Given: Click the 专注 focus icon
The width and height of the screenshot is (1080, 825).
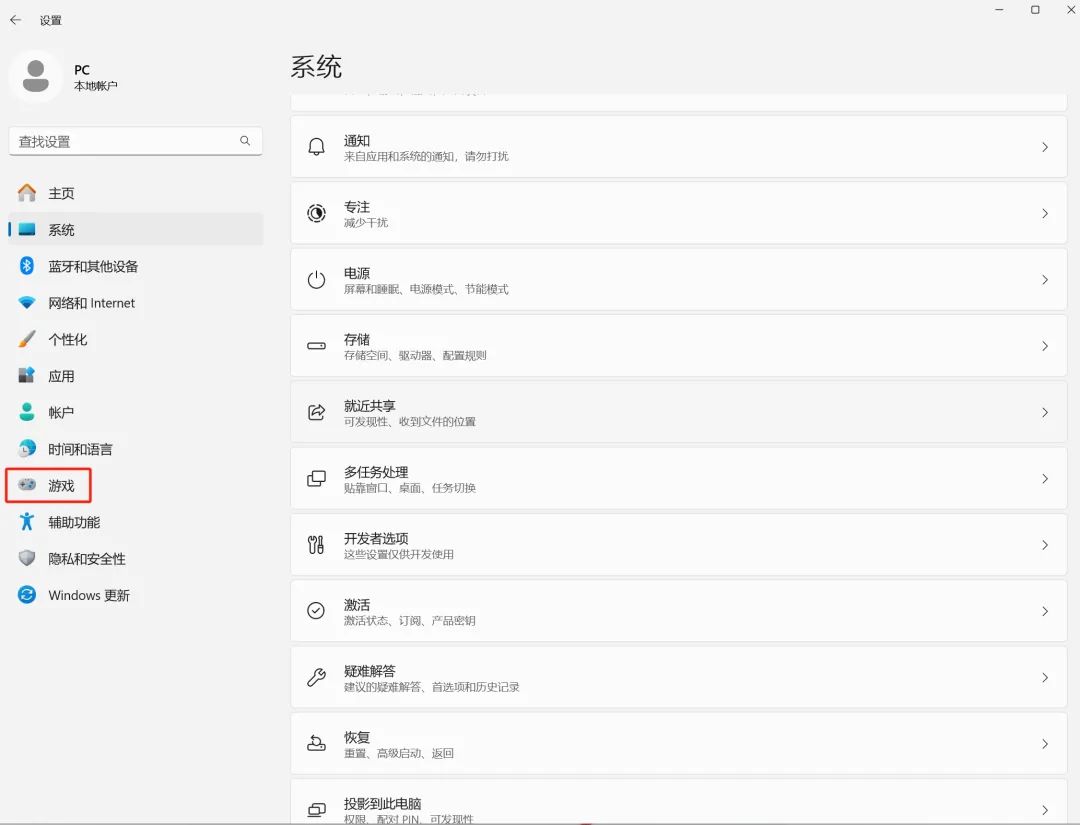Looking at the screenshot, I should click(x=316, y=213).
